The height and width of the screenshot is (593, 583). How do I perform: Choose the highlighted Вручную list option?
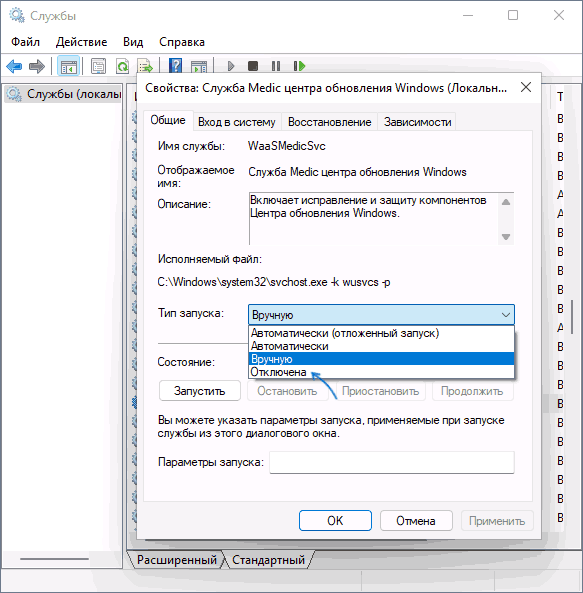(381, 359)
